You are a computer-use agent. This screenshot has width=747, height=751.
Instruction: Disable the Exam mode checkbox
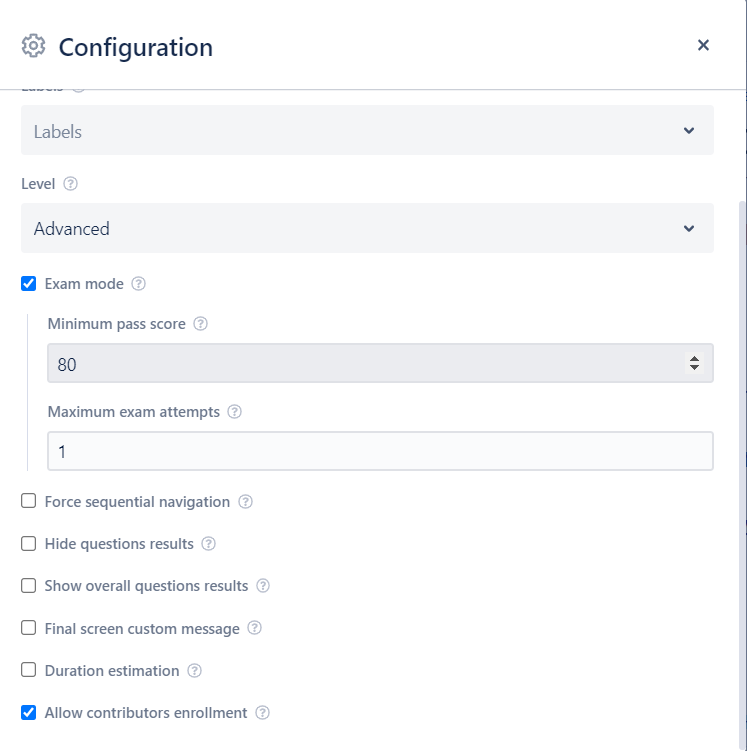coord(29,284)
